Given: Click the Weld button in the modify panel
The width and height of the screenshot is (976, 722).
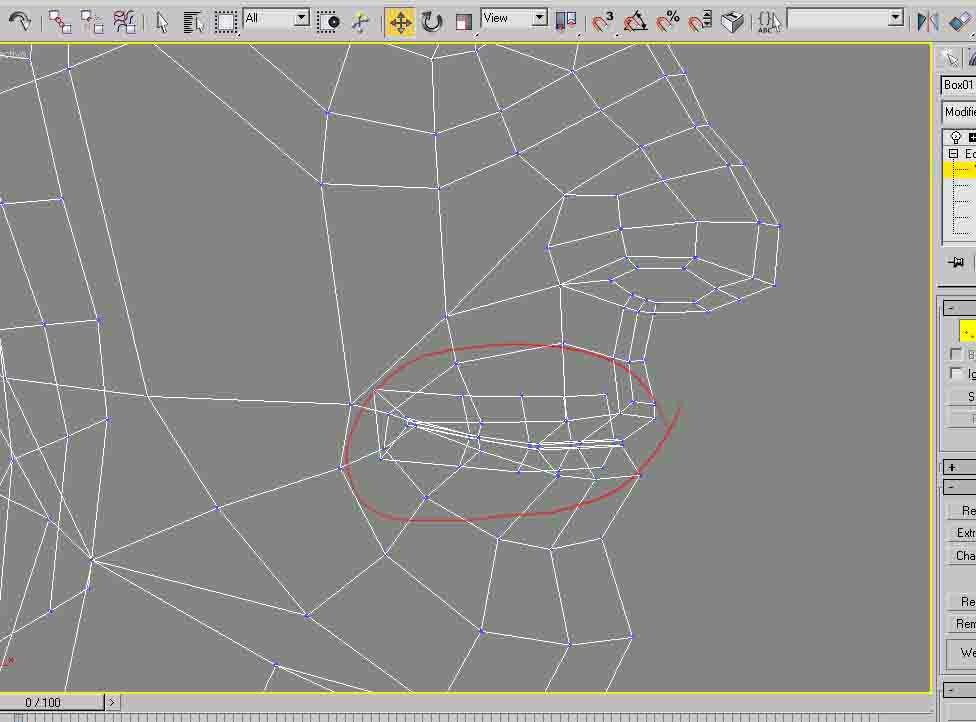Looking at the screenshot, I should [962, 652].
